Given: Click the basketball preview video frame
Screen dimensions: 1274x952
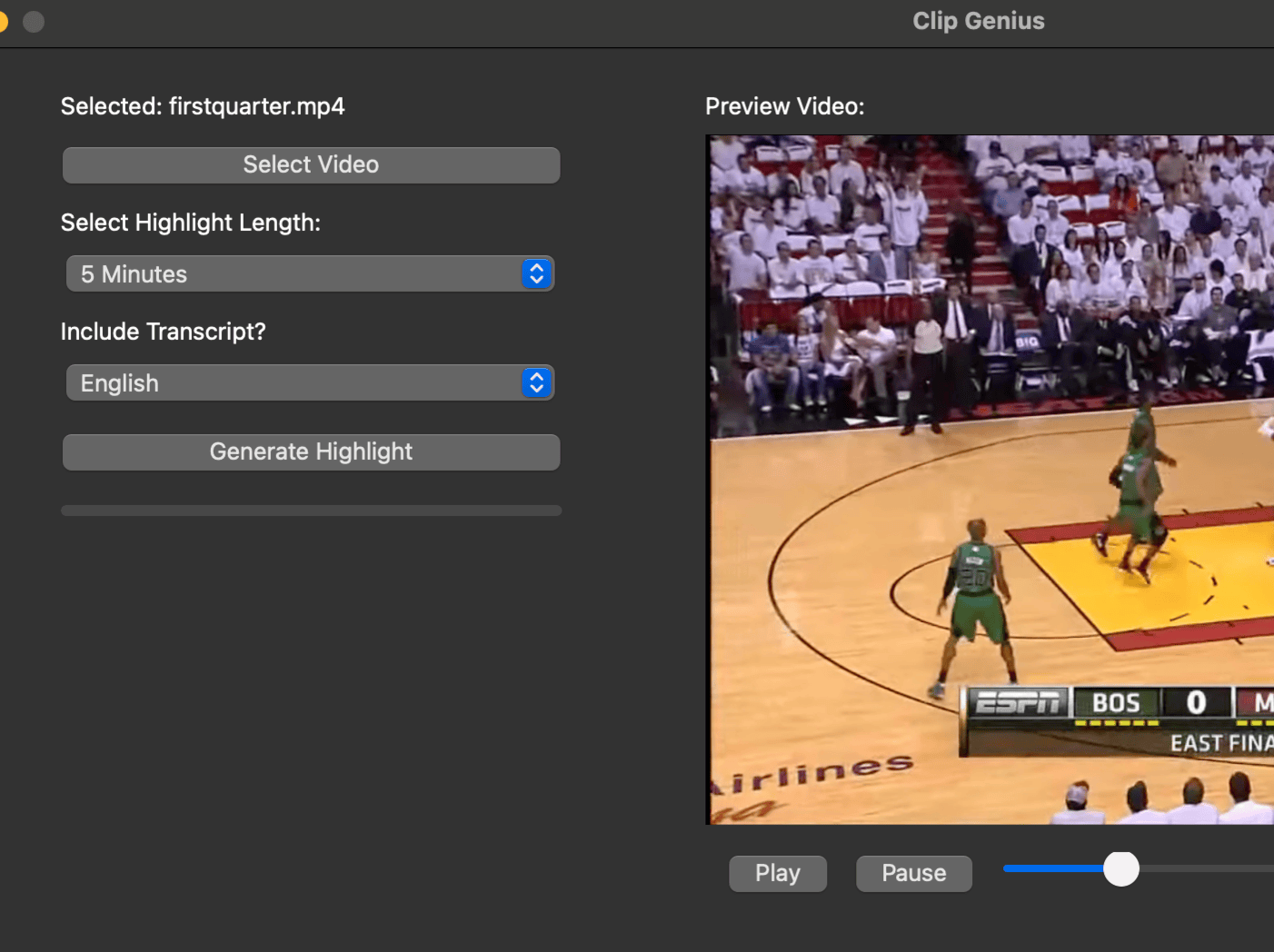Looking at the screenshot, I should tap(990, 480).
